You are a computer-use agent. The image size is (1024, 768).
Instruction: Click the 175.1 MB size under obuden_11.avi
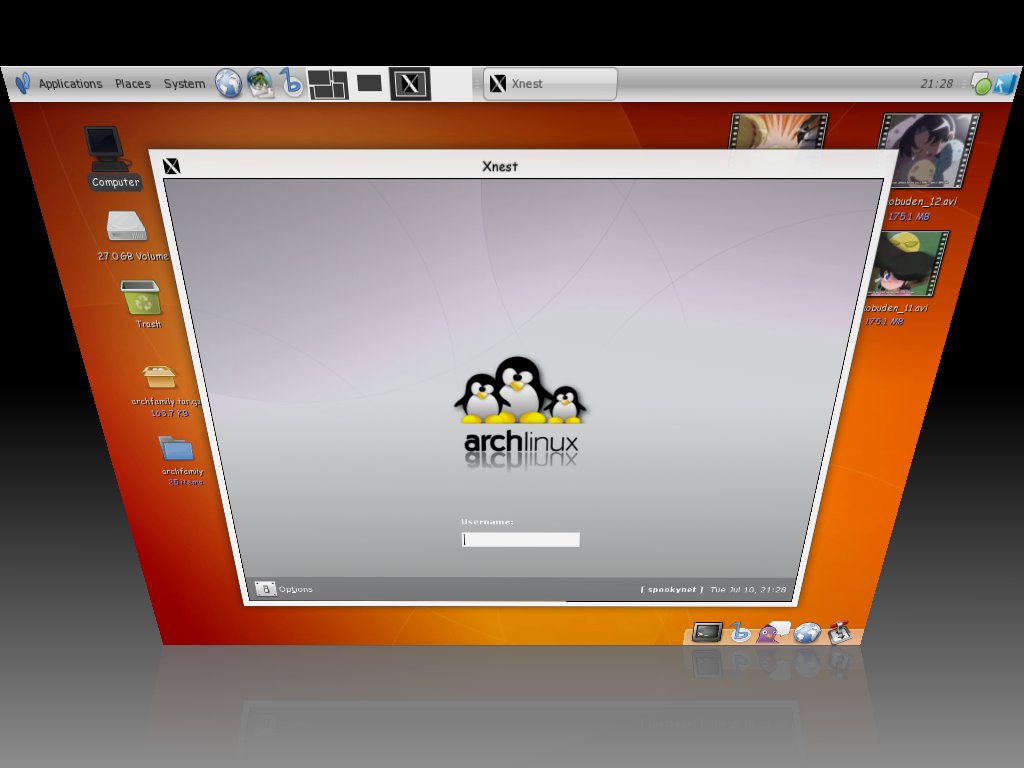pyautogui.click(x=884, y=321)
